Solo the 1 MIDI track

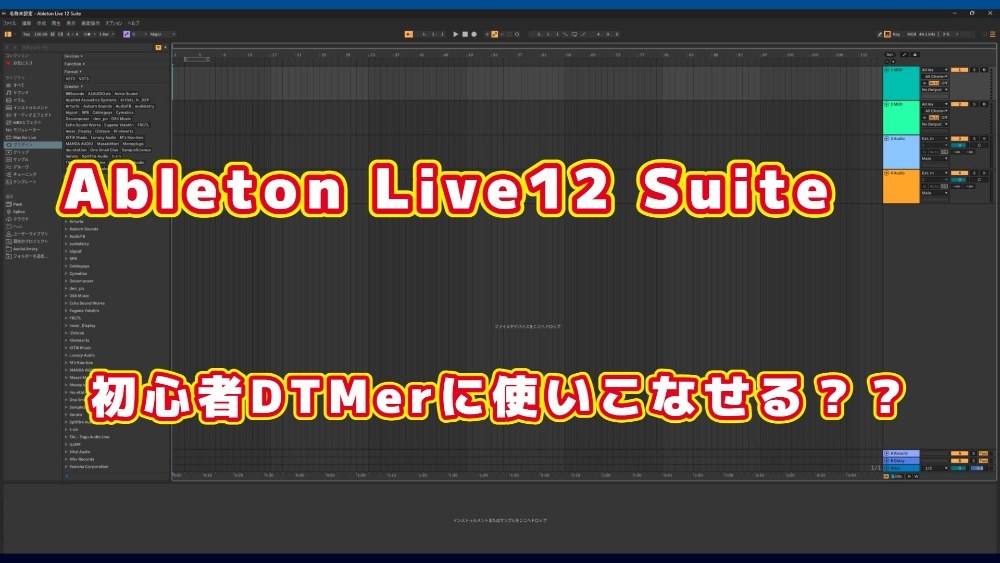[974, 69]
